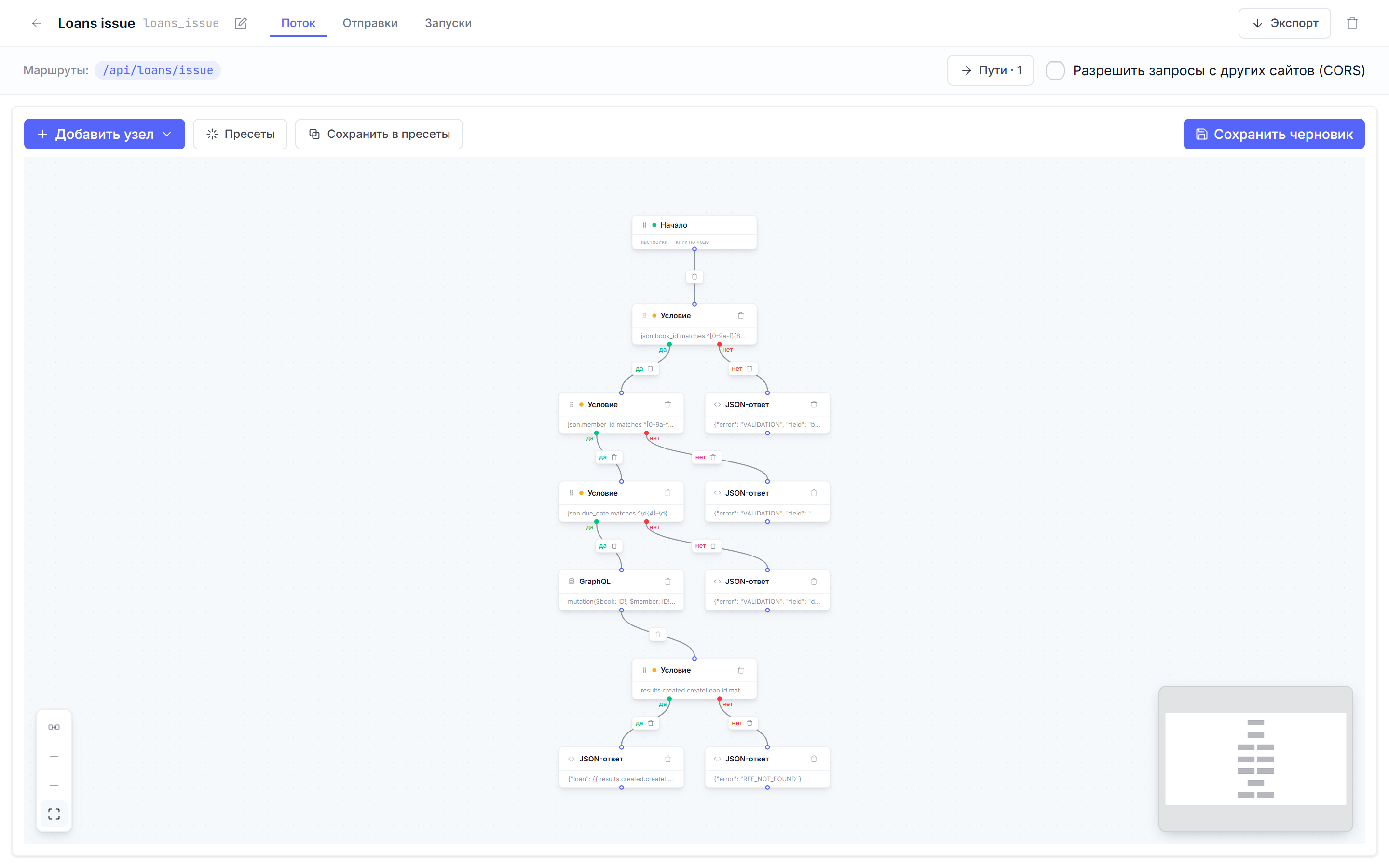Open the Запуски tab

click(x=448, y=23)
